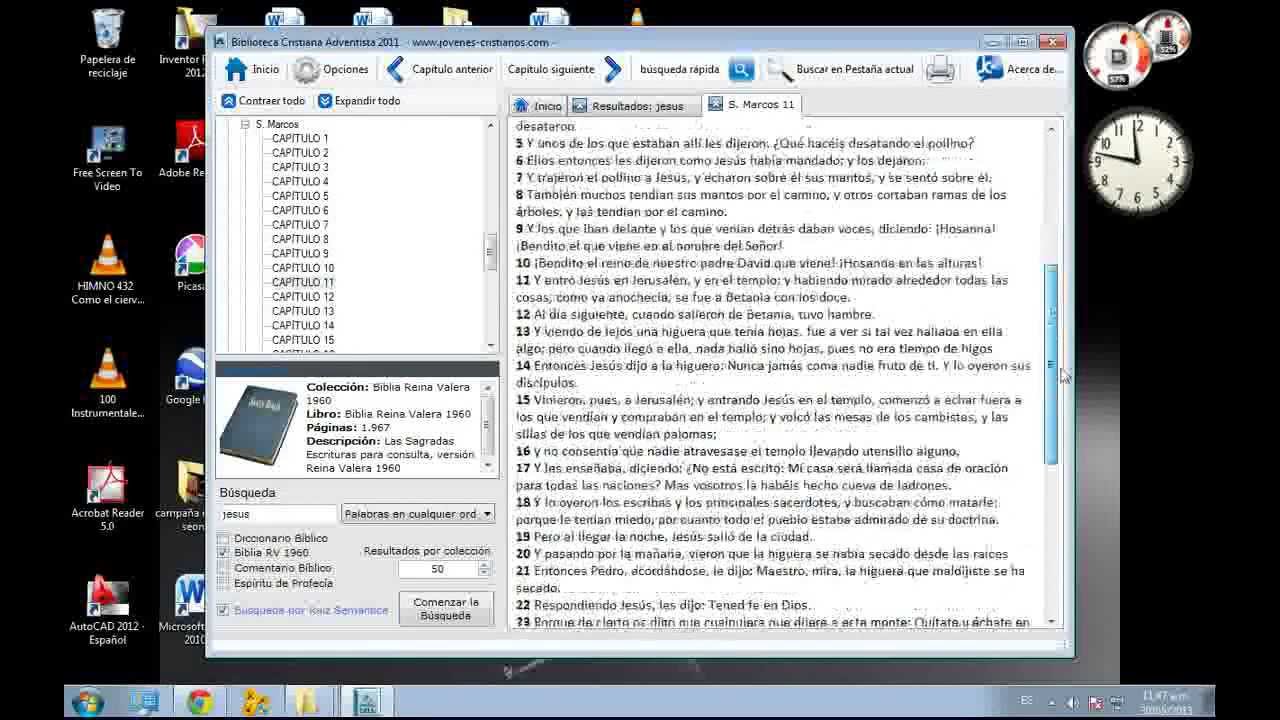Click CAPITULO 3 tree row
This screenshot has width=1280, height=720.
(300, 167)
